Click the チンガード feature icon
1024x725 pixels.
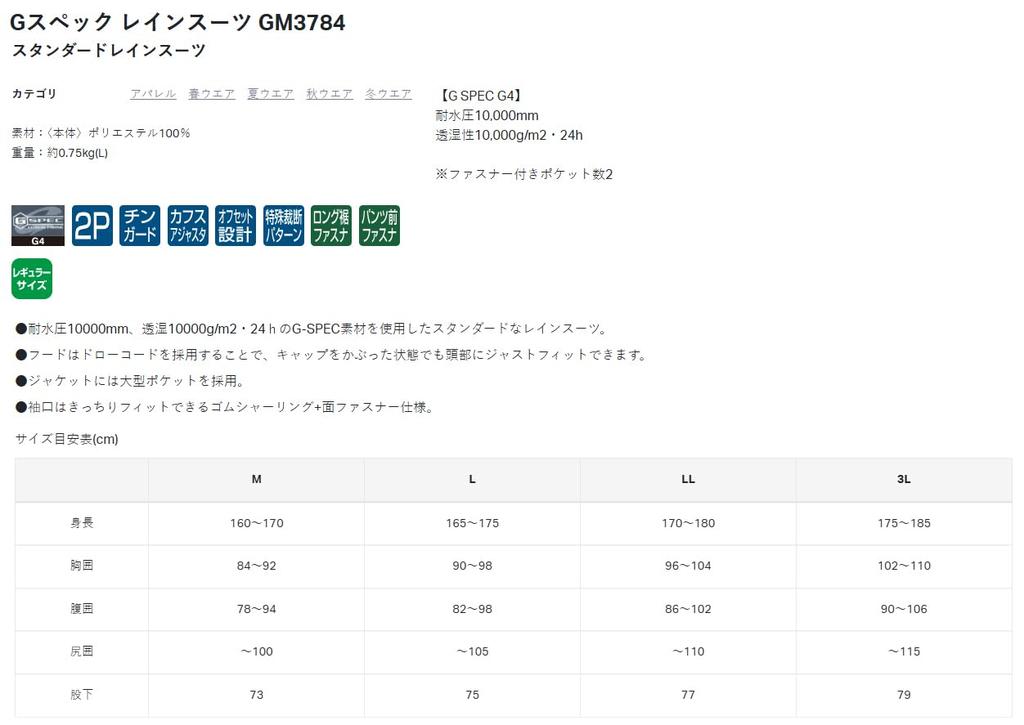139,224
